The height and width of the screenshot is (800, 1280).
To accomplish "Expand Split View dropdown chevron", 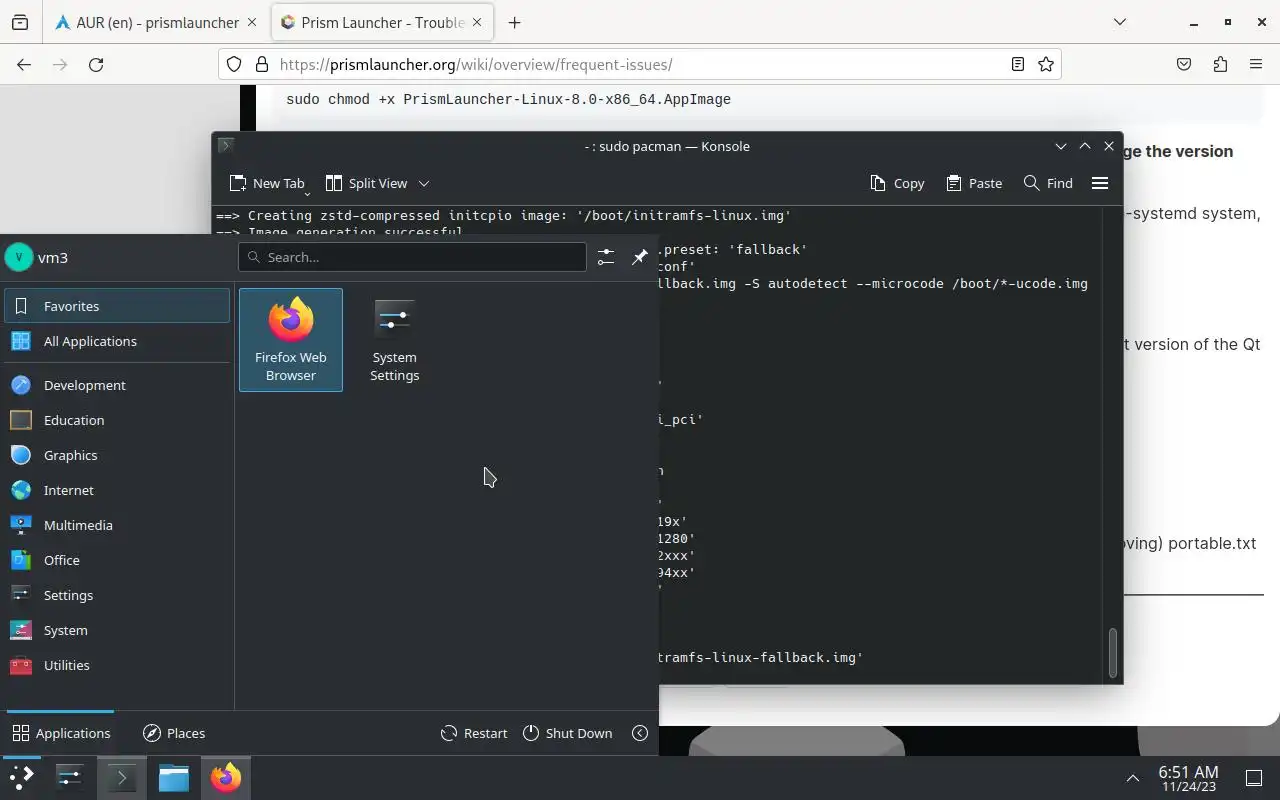I will 424,183.
